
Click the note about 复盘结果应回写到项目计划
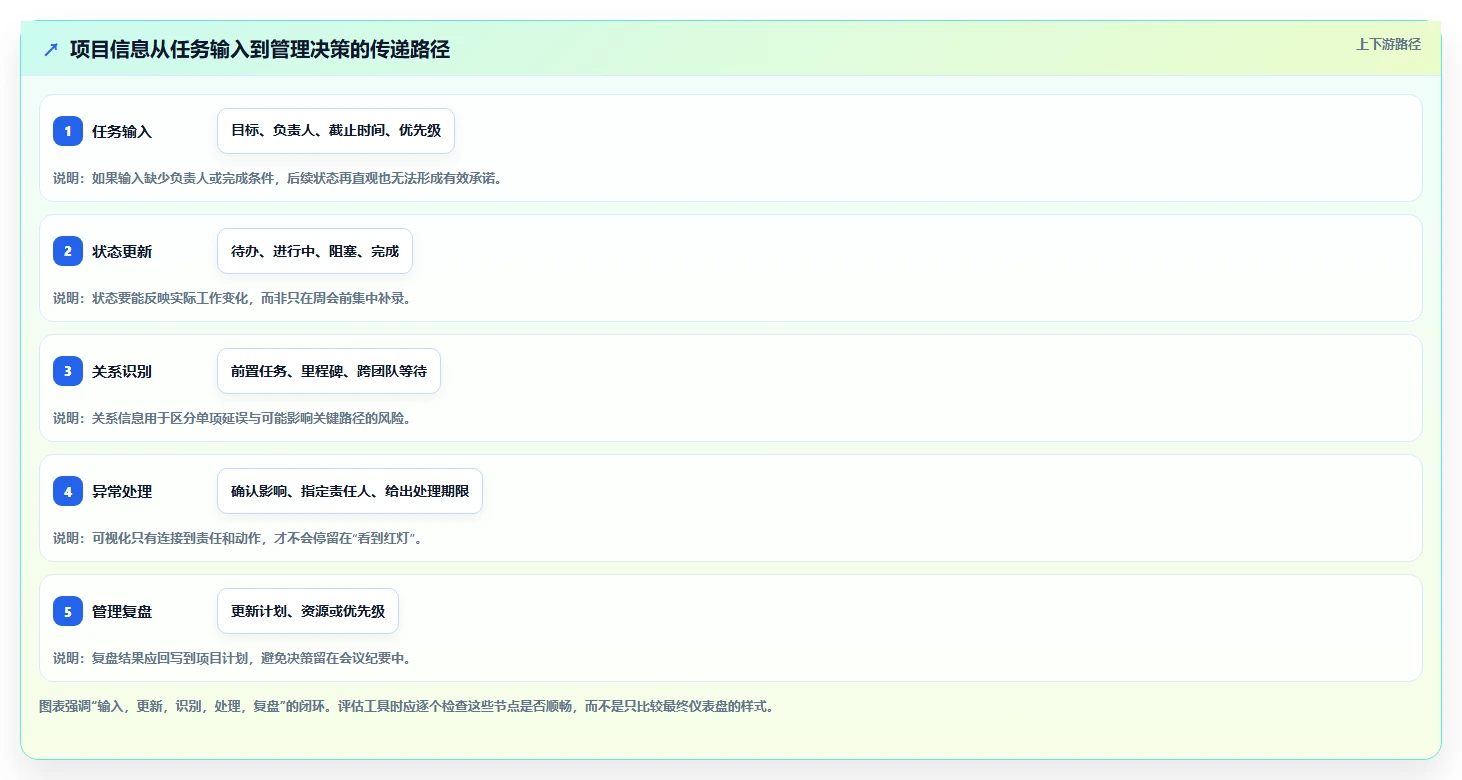click(x=232, y=658)
